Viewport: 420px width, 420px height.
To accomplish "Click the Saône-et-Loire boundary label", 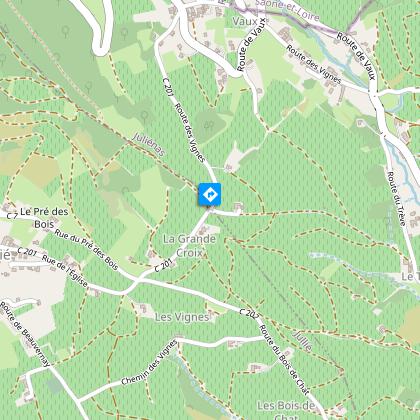I will (287, 8).
